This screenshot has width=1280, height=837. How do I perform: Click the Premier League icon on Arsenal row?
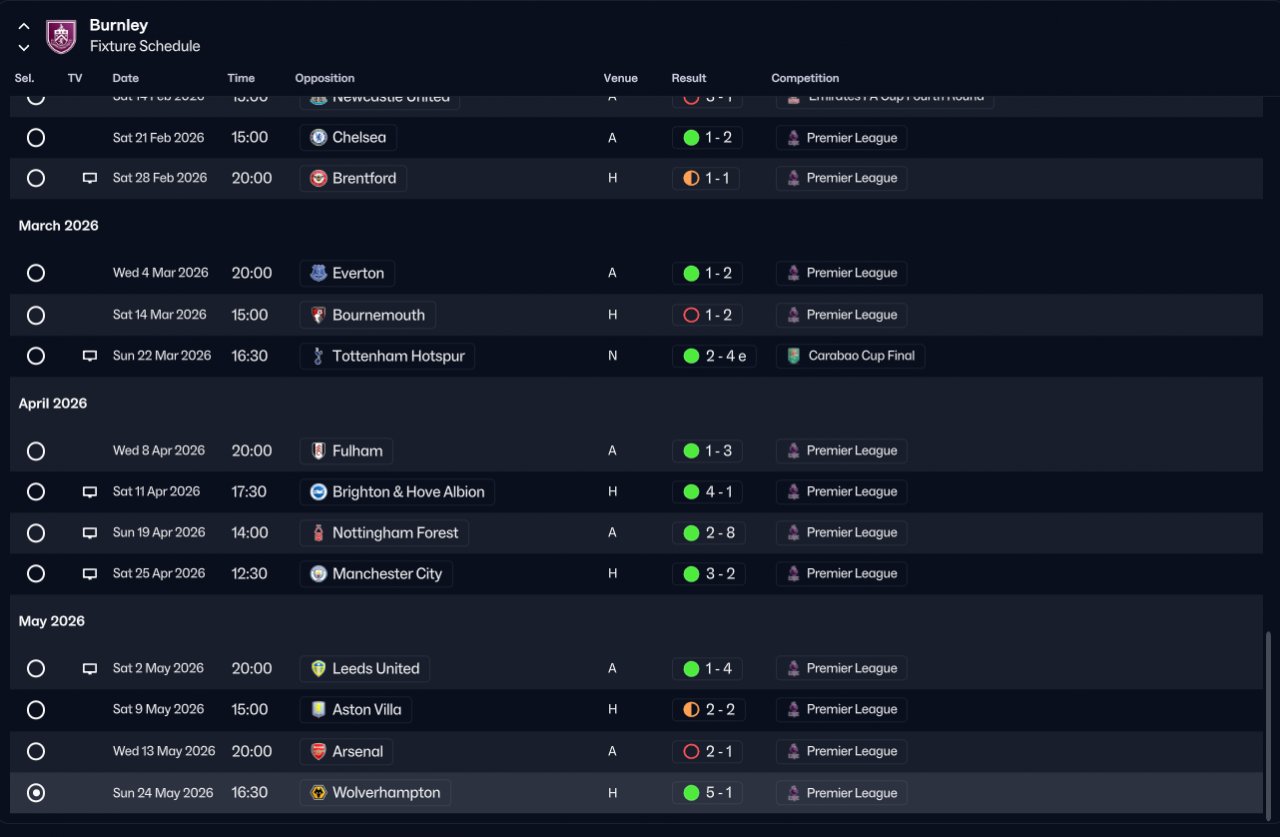(x=793, y=751)
